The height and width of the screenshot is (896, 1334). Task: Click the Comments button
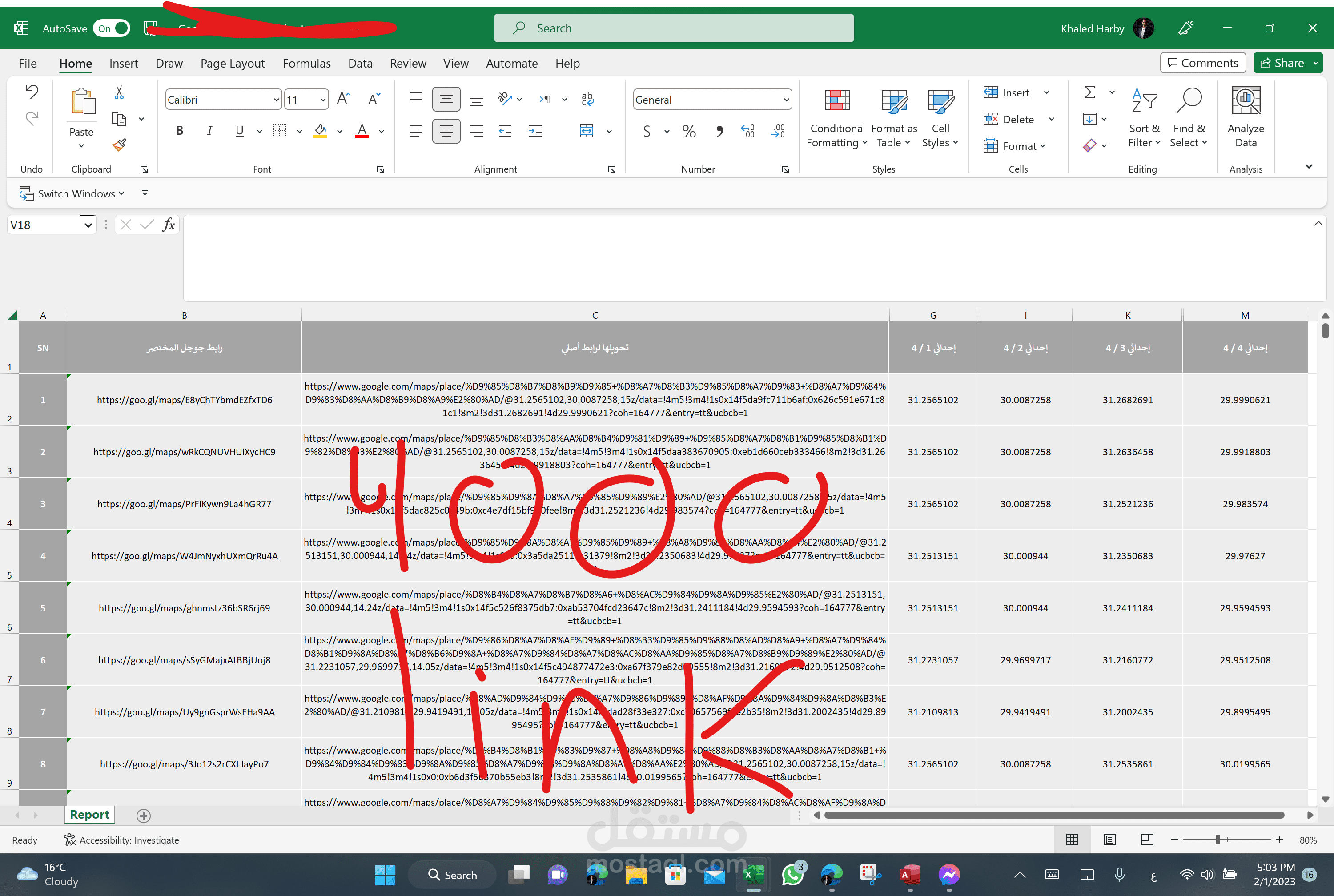[x=1202, y=63]
